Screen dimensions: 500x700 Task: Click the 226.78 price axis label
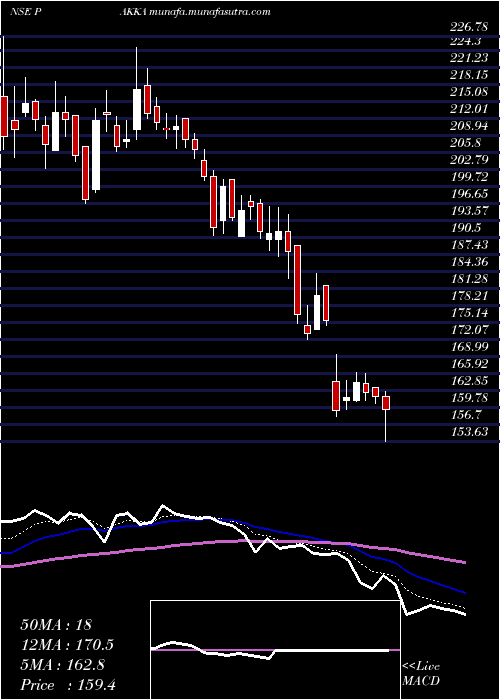click(468, 27)
